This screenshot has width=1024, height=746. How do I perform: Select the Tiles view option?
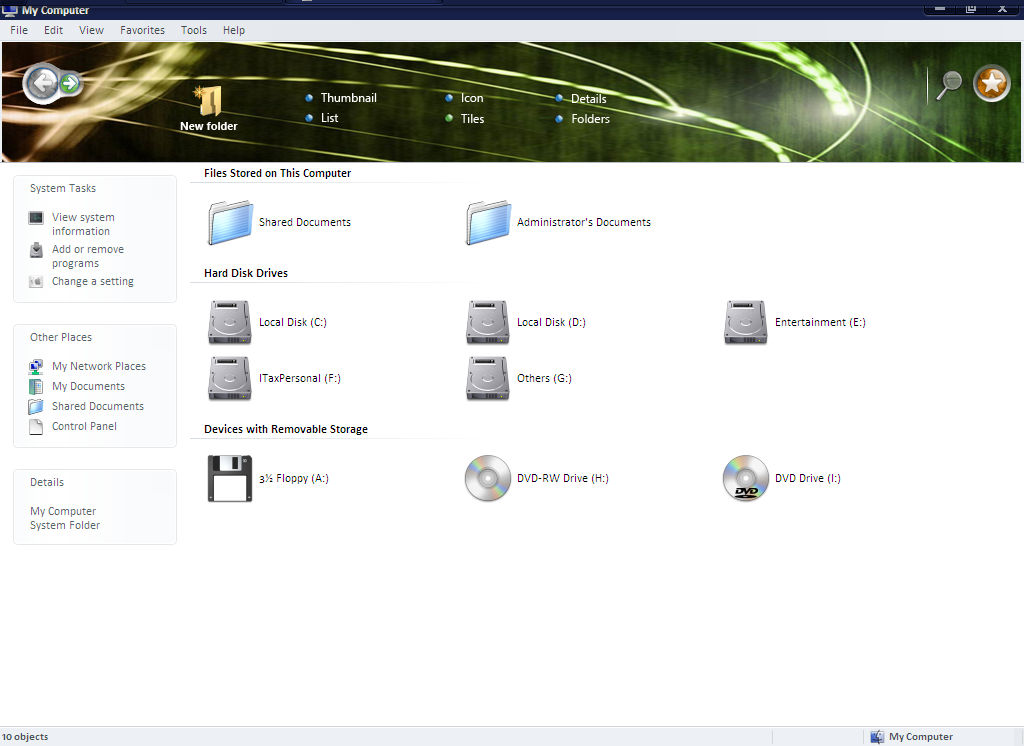pos(472,119)
